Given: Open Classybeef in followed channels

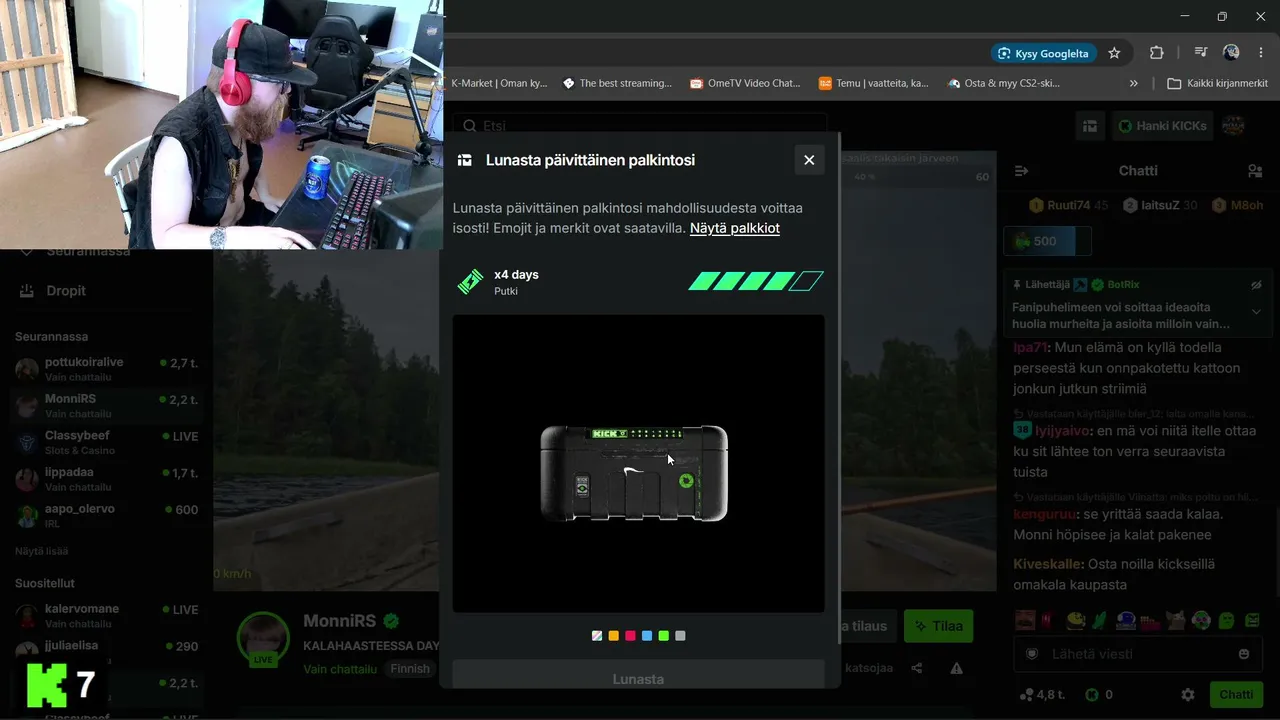Looking at the screenshot, I should point(107,442).
